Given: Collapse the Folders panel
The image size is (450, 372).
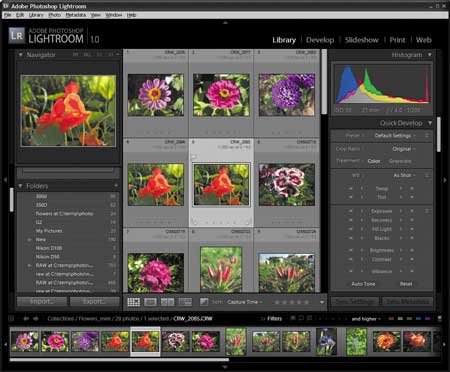Looking at the screenshot, I should pyautogui.click(x=20, y=186).
